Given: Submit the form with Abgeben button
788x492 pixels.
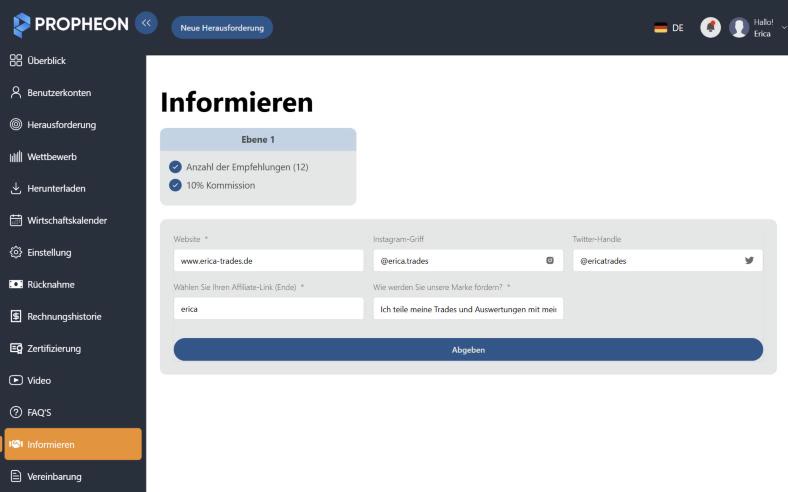Looking at the screenshot, I should [x=468, y=349].
